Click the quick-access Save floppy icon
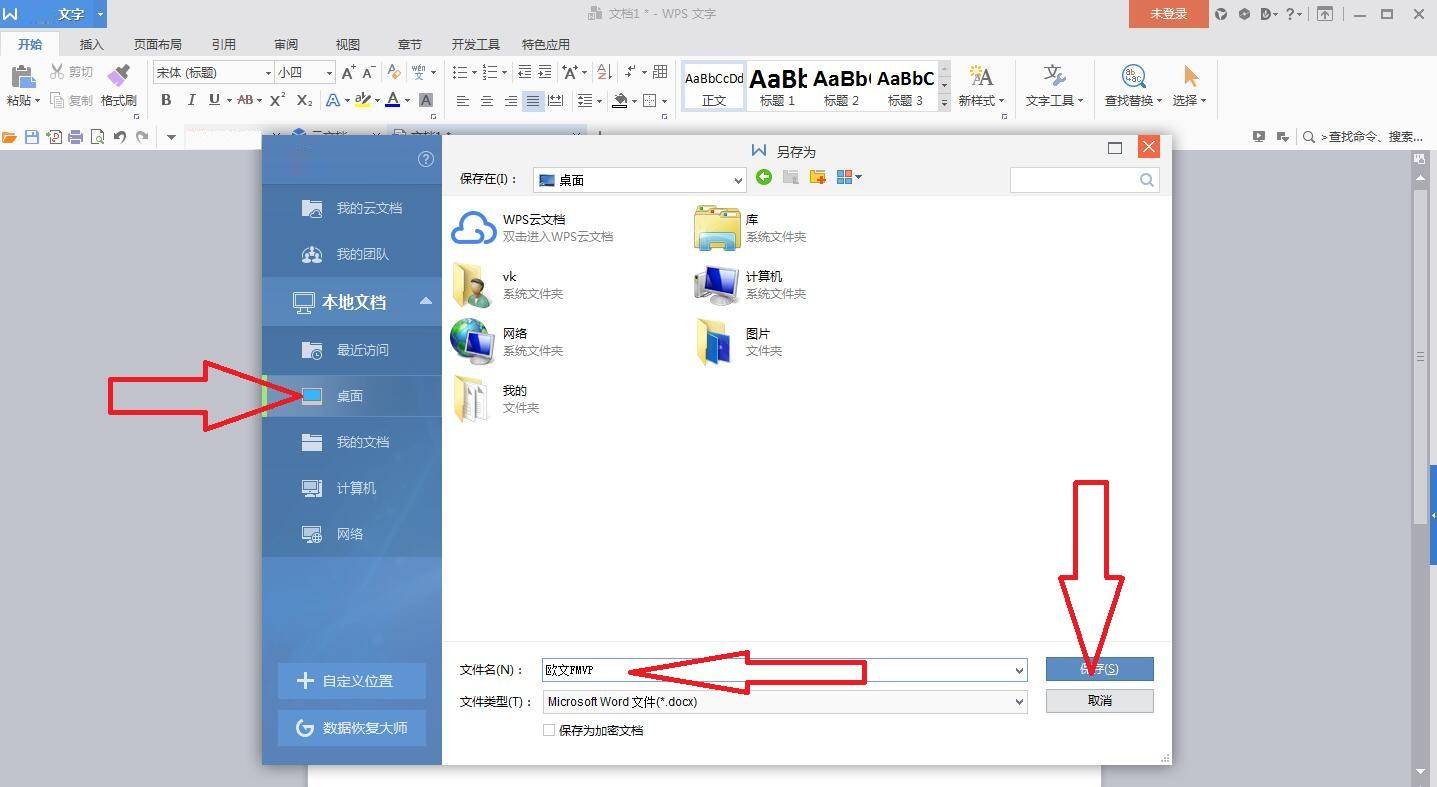The image size is (1437, 787). coord(32,137)
